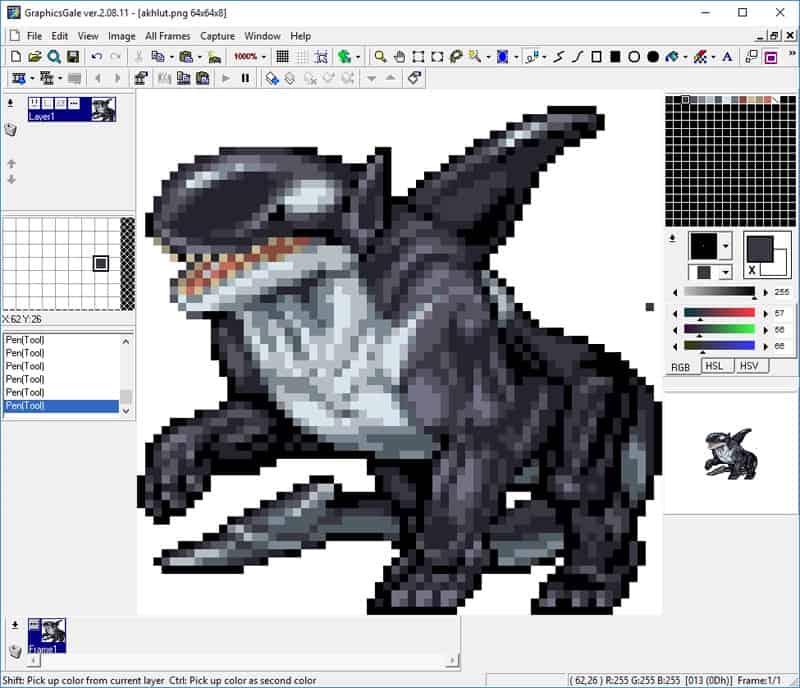Toggle the custom blue grid display
Screen dimensions: 800x688
(321, 57)
